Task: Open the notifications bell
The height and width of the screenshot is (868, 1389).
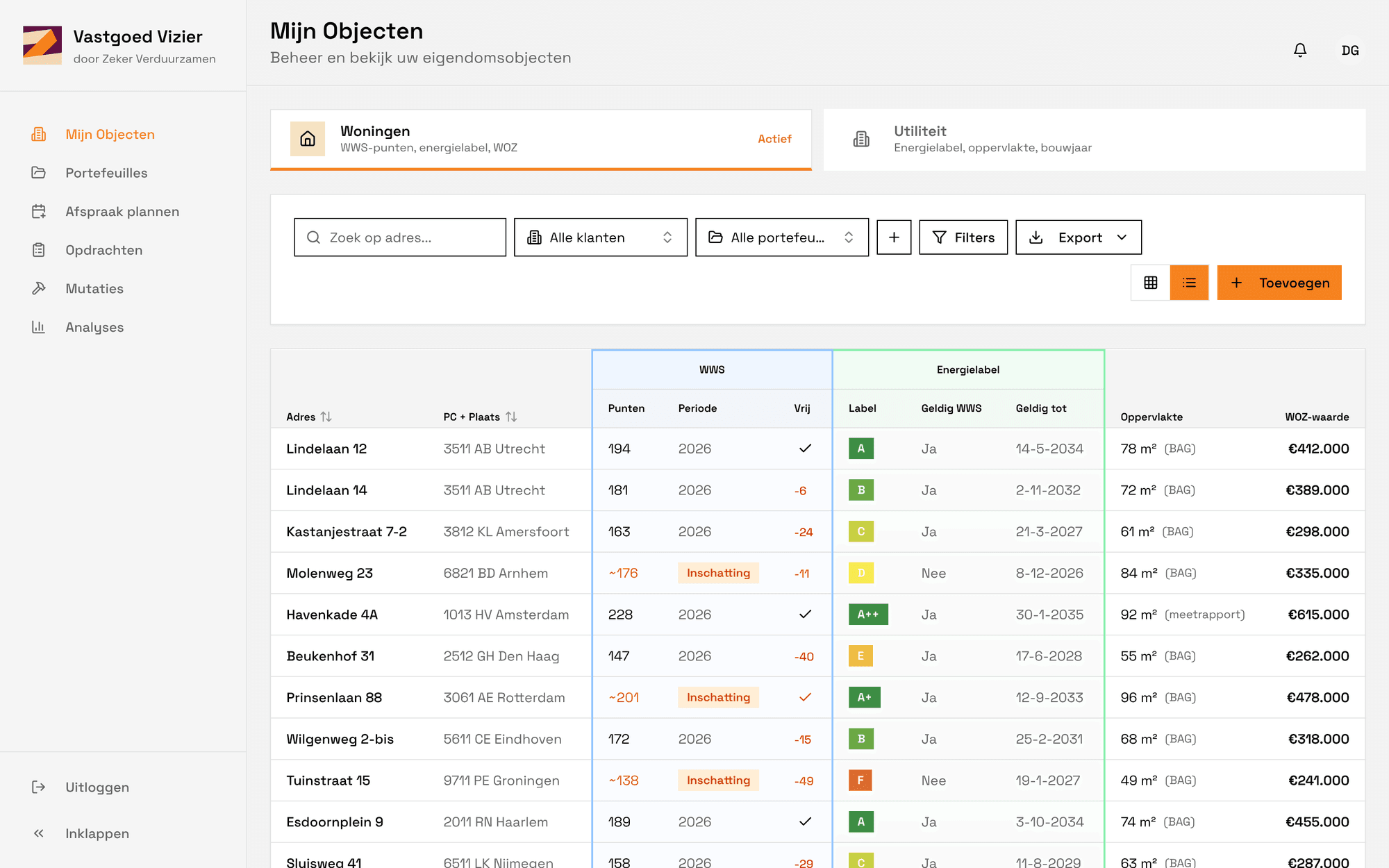Action: [x=1300, y=50]
